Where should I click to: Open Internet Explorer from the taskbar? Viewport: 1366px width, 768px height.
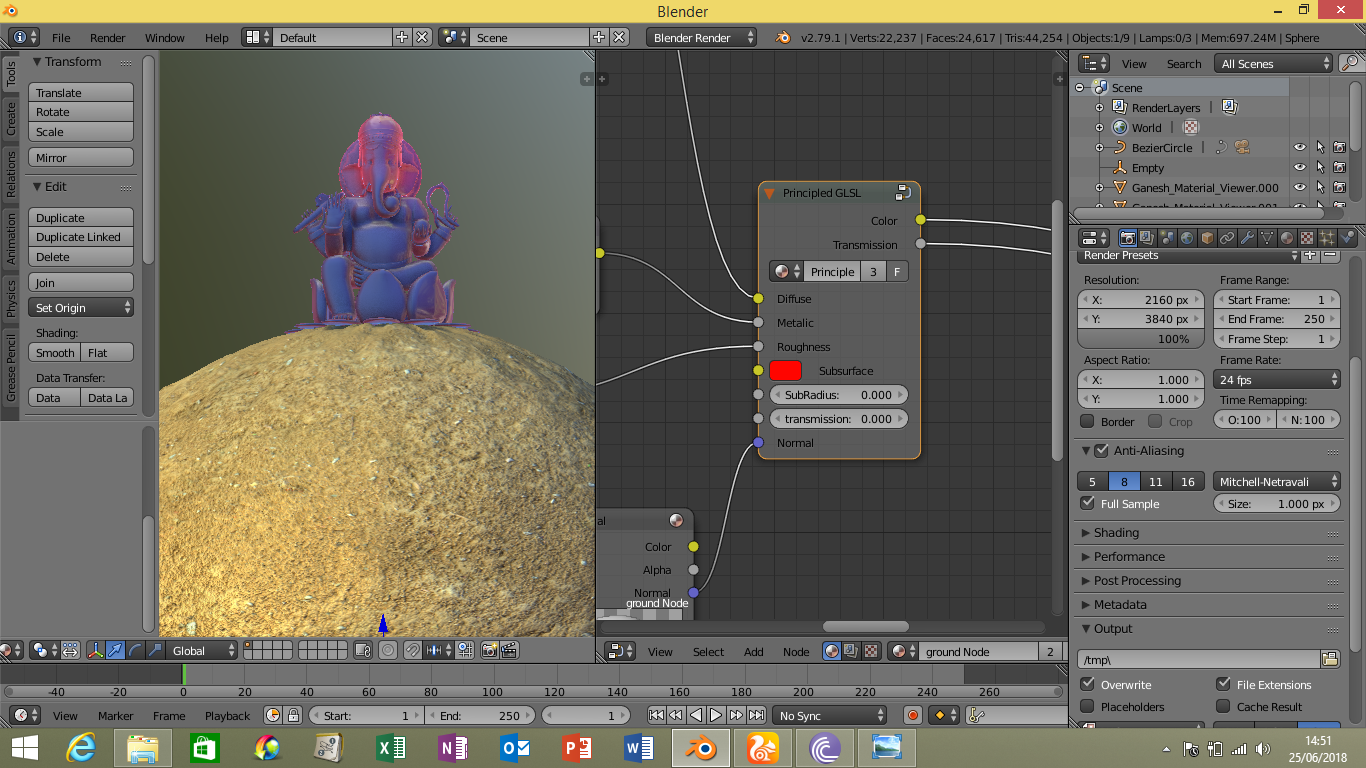pyautogui.click(x=81, y=747)
